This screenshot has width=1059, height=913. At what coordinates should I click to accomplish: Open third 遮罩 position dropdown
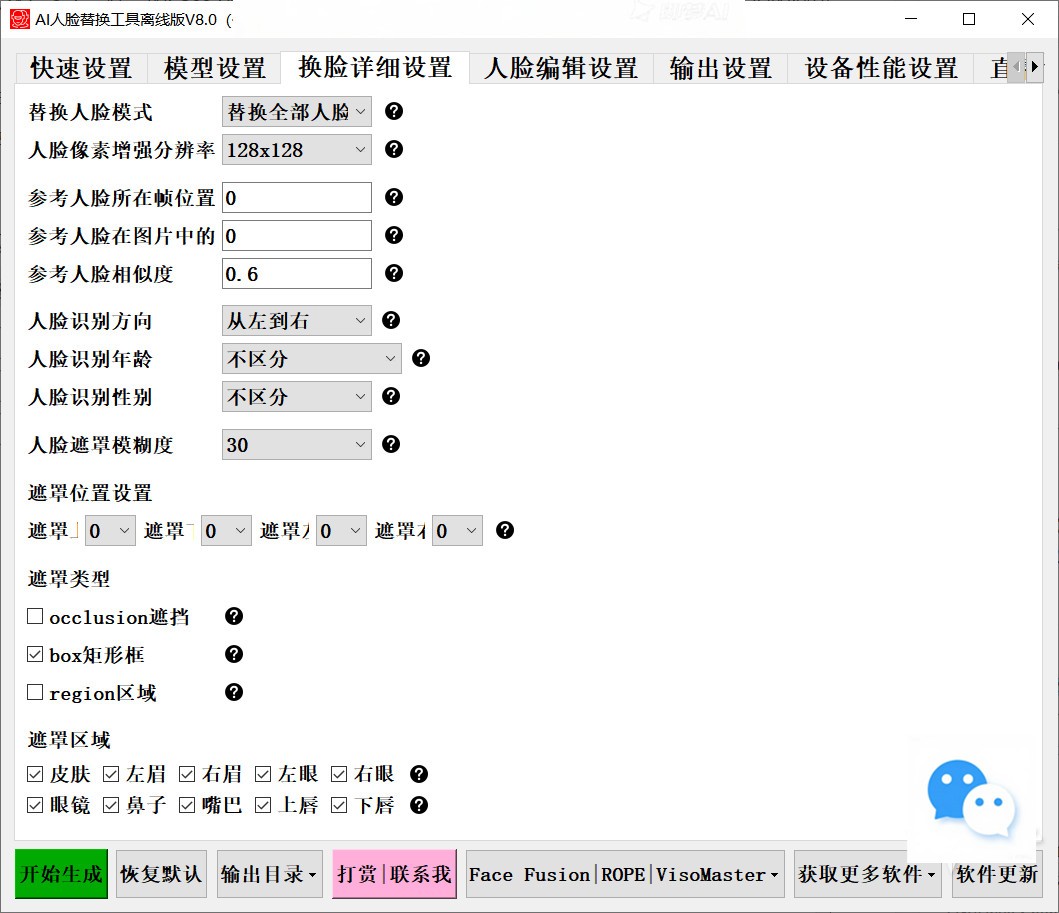tap(341, 531)
